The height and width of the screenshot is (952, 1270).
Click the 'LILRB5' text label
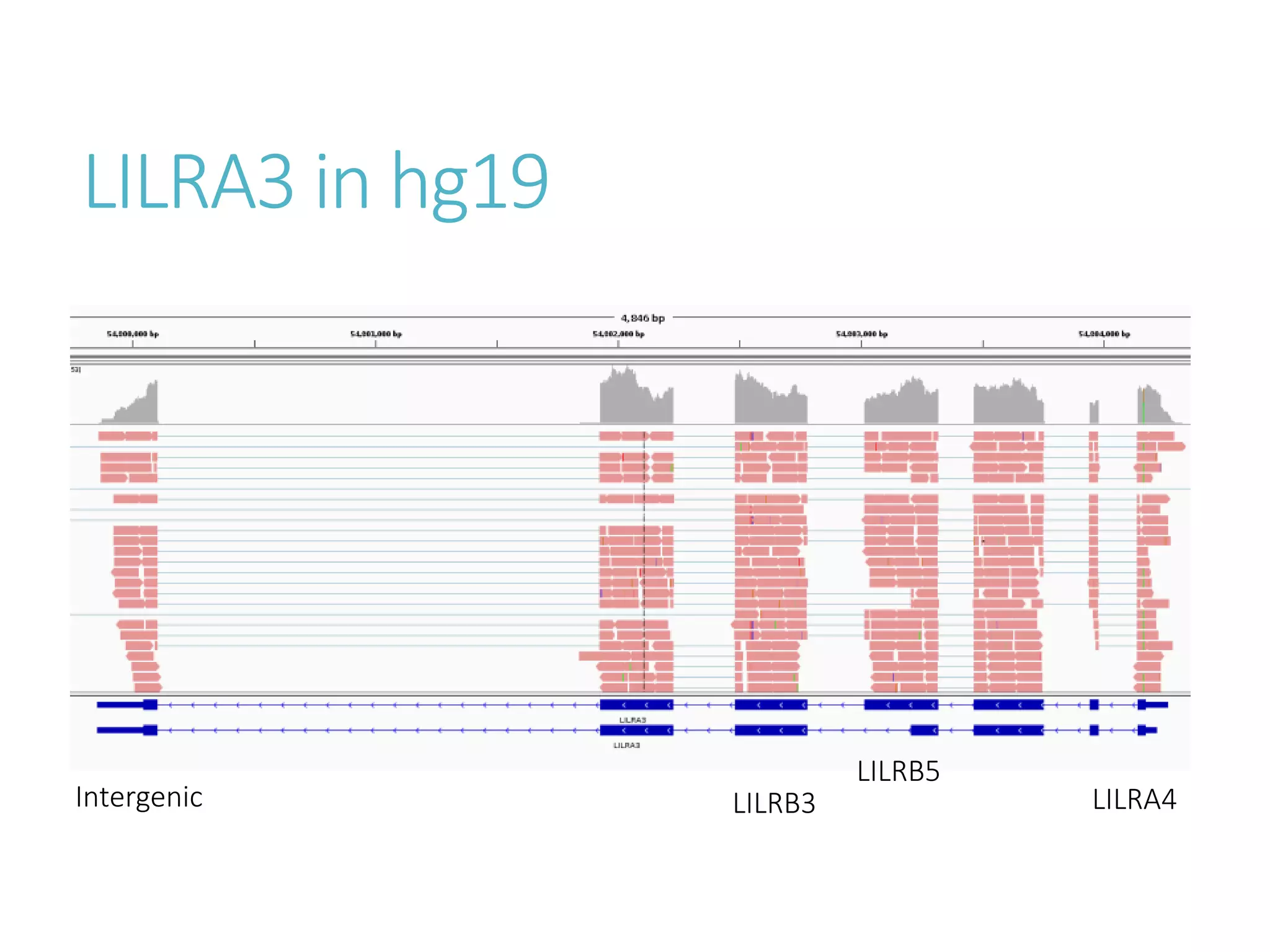[899, 772]
